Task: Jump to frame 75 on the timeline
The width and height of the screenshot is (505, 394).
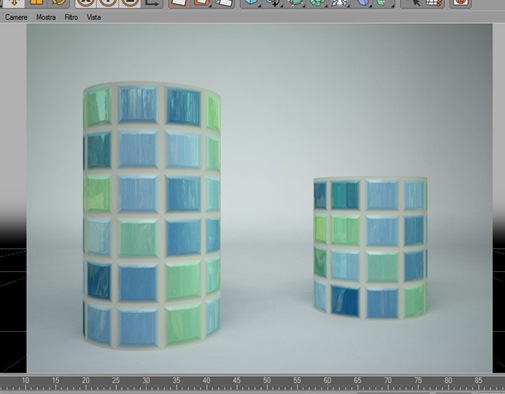Action: (x=418, y=380)
